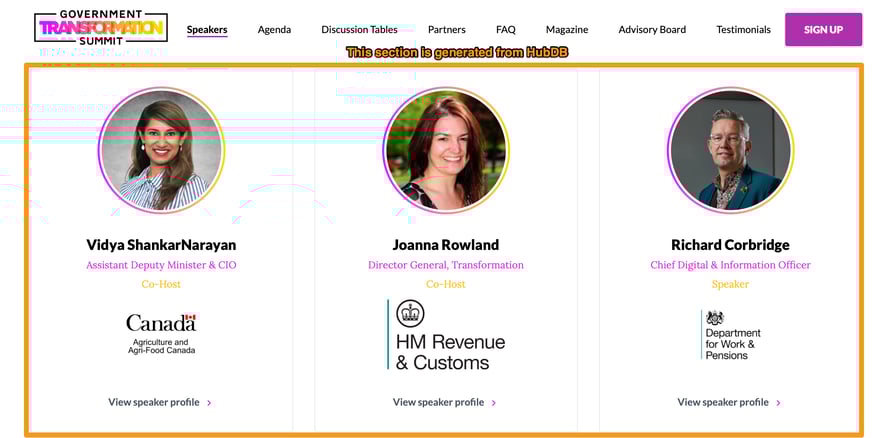Select Richard Corbridge's circular portrait
893x438 pixels.
[x=730, y=150]
